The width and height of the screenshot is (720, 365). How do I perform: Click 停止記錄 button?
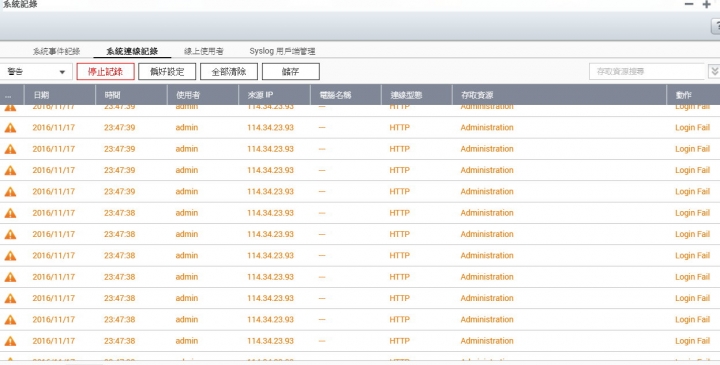(x=106, y=72)
